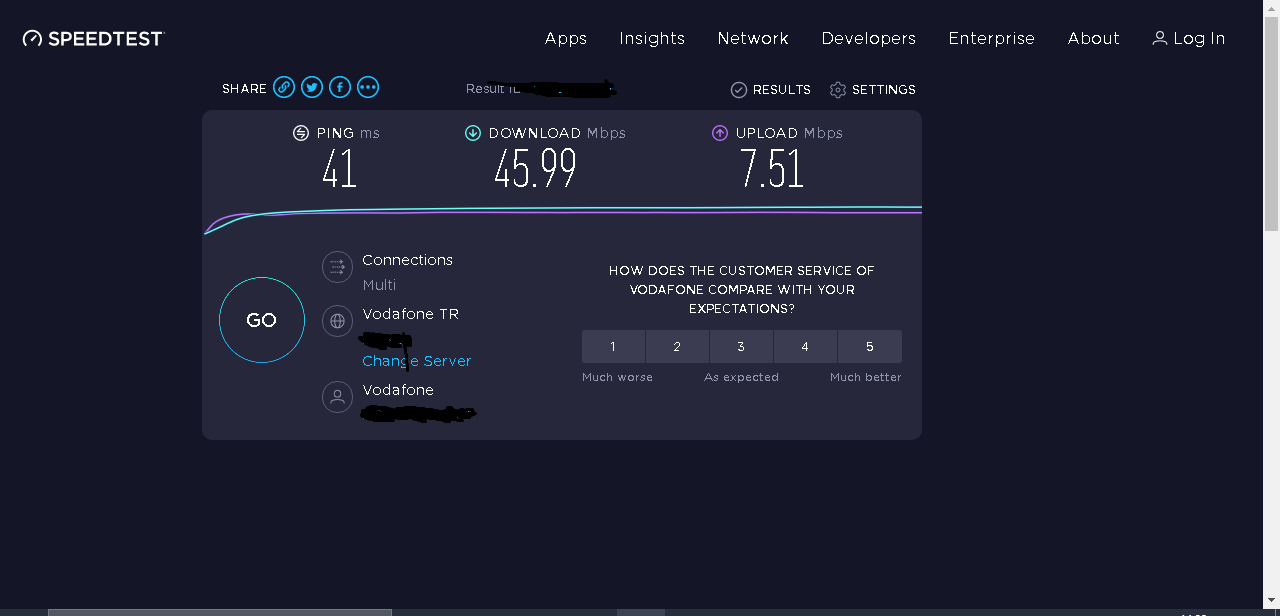Click the Settings gear icon
Image resolution: width=1280 pixels, height=616 pixels.
838,90
